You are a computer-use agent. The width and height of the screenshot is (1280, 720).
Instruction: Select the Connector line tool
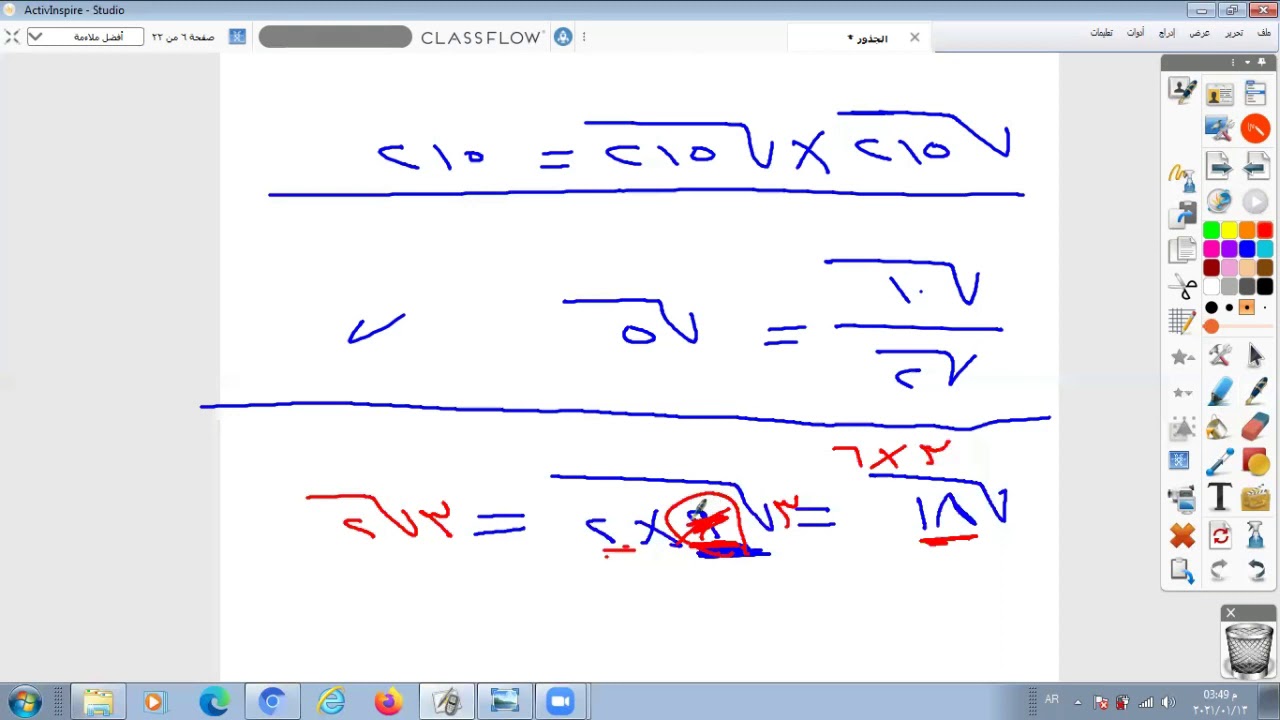(1220, 462)
